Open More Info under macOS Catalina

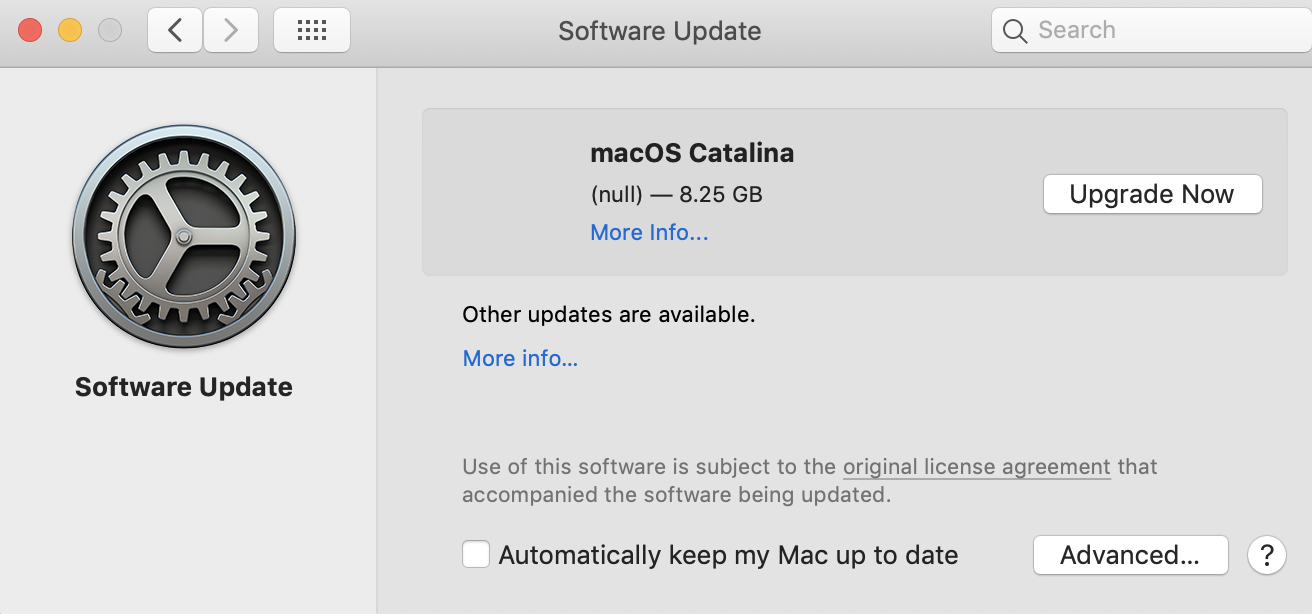tap(649, 233)
